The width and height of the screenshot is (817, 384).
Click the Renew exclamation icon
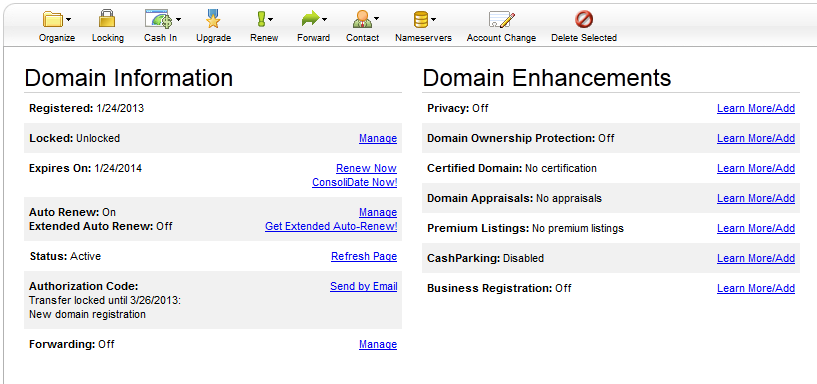[261, 19]
